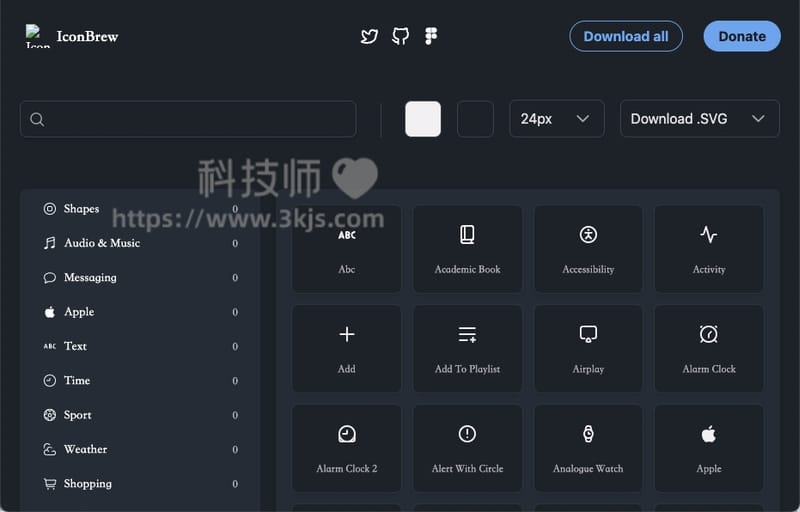Choose the Analogue Watch icon card
The height and width of the screenshot is (512, 800).
click(588, 448)
